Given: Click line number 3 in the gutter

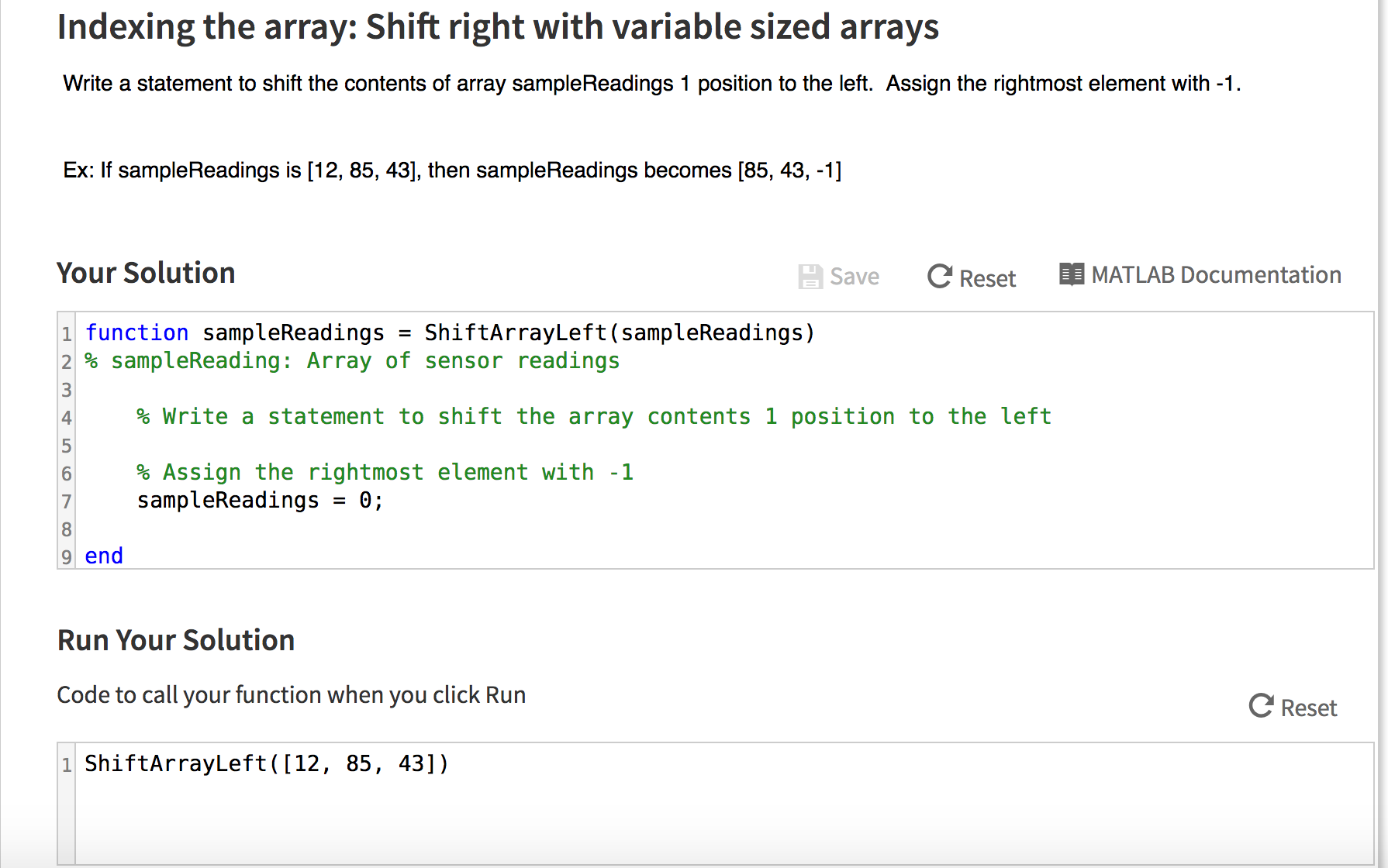Looking at the screenshot, I should 67,389.
